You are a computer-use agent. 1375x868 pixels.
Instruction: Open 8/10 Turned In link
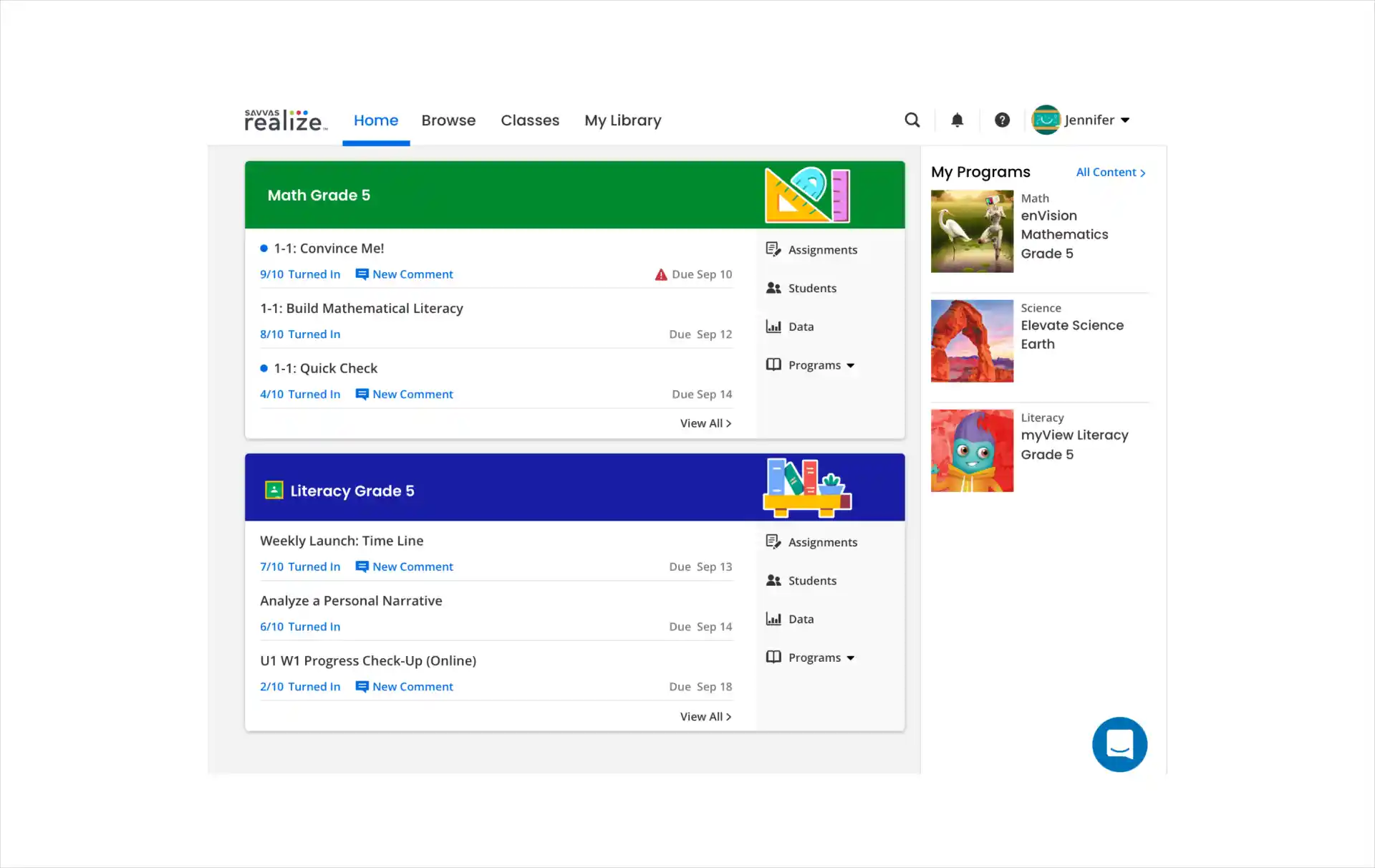[x=300, y=334]
